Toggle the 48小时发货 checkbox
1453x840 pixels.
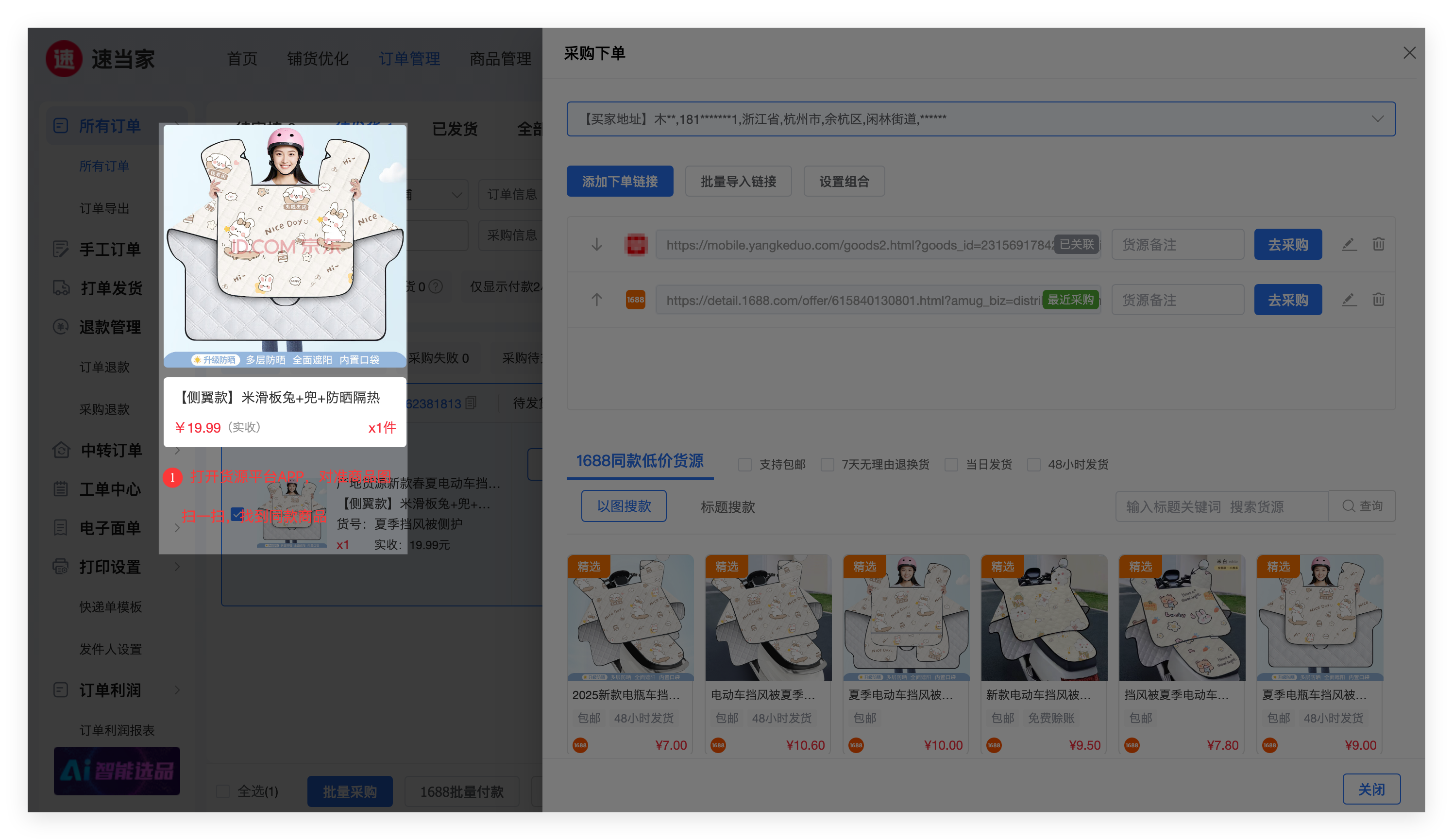pyautogui.click(x=1034, y=465)
